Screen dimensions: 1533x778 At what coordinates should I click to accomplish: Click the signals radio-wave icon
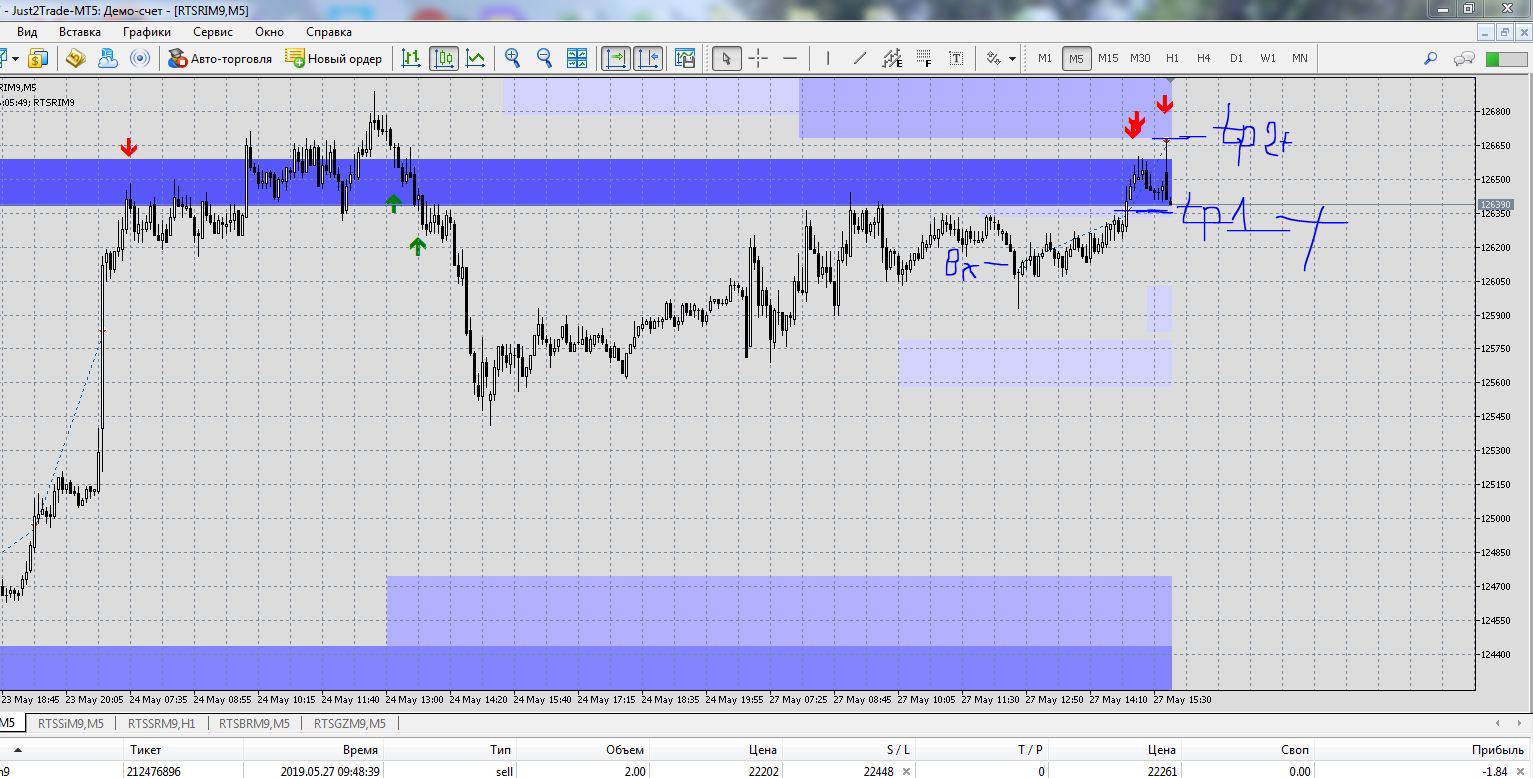point(140,58)
